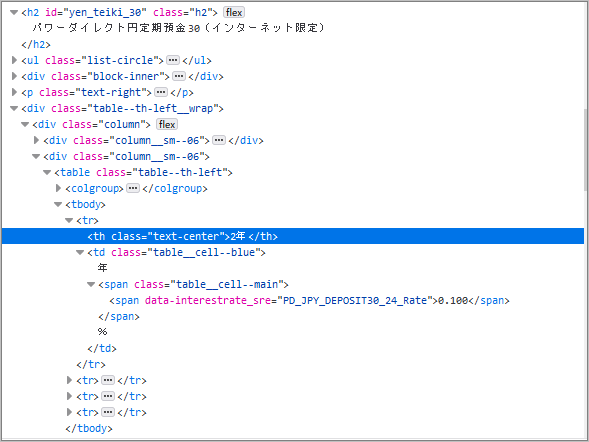Click ellipsis badge in ul list-circle
This screenshot has height=442, width=589.
[x=173, y=60]
